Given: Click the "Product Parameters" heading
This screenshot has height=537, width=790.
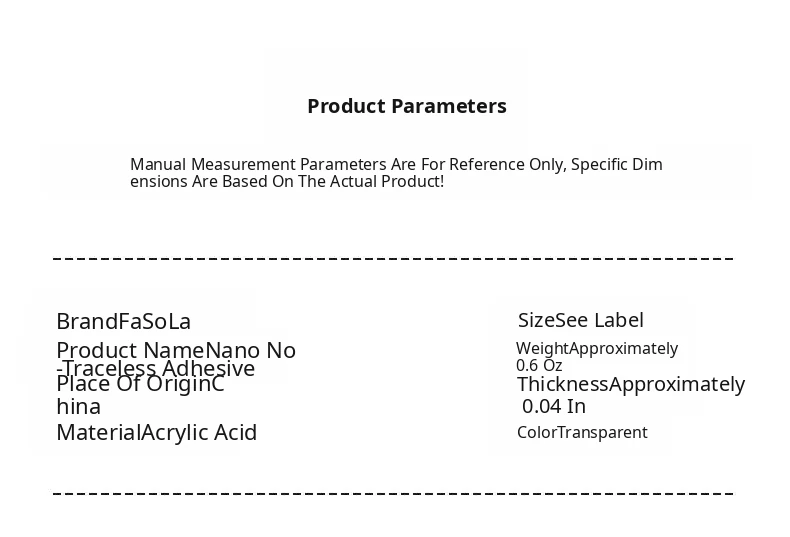Looking at the screenshot, I should point(406,106).
